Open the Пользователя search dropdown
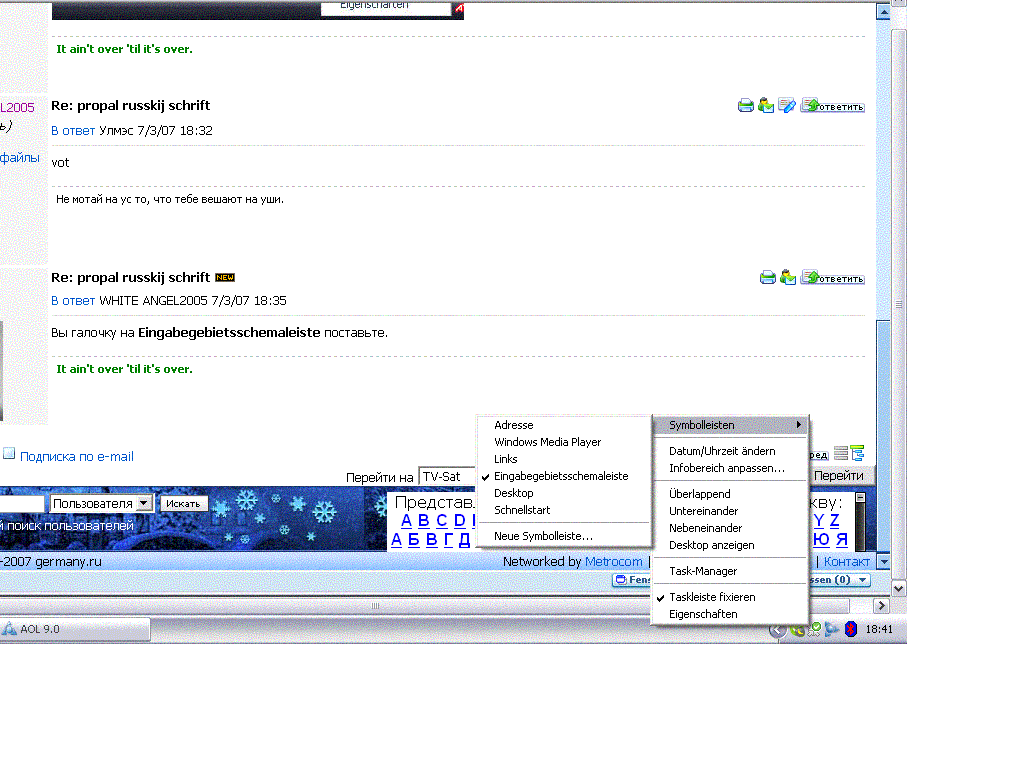The width and height of the screenshot is (1024, 768). (144, 503)
